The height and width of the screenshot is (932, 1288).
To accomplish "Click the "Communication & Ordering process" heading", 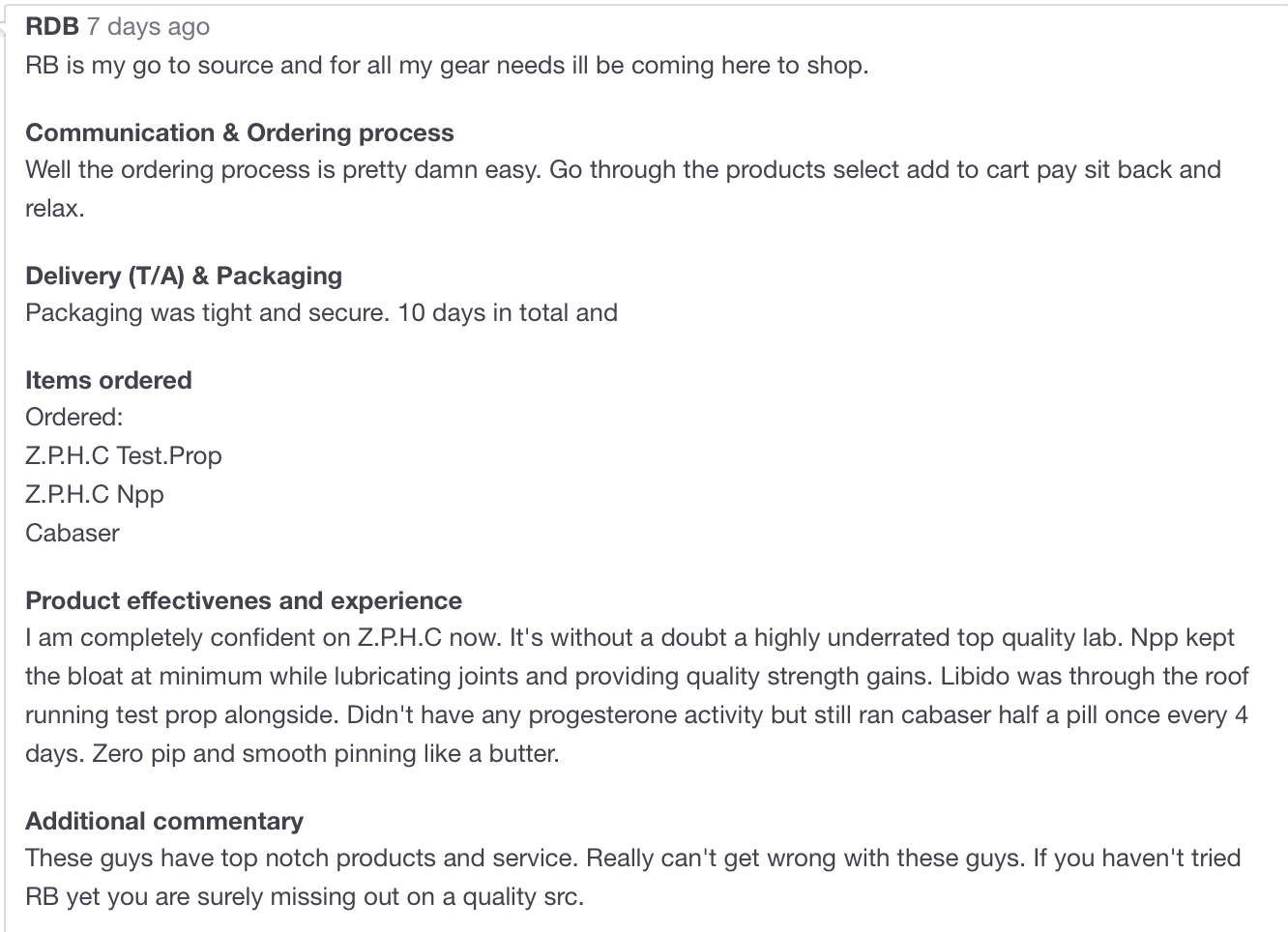I will pos(239,132).
